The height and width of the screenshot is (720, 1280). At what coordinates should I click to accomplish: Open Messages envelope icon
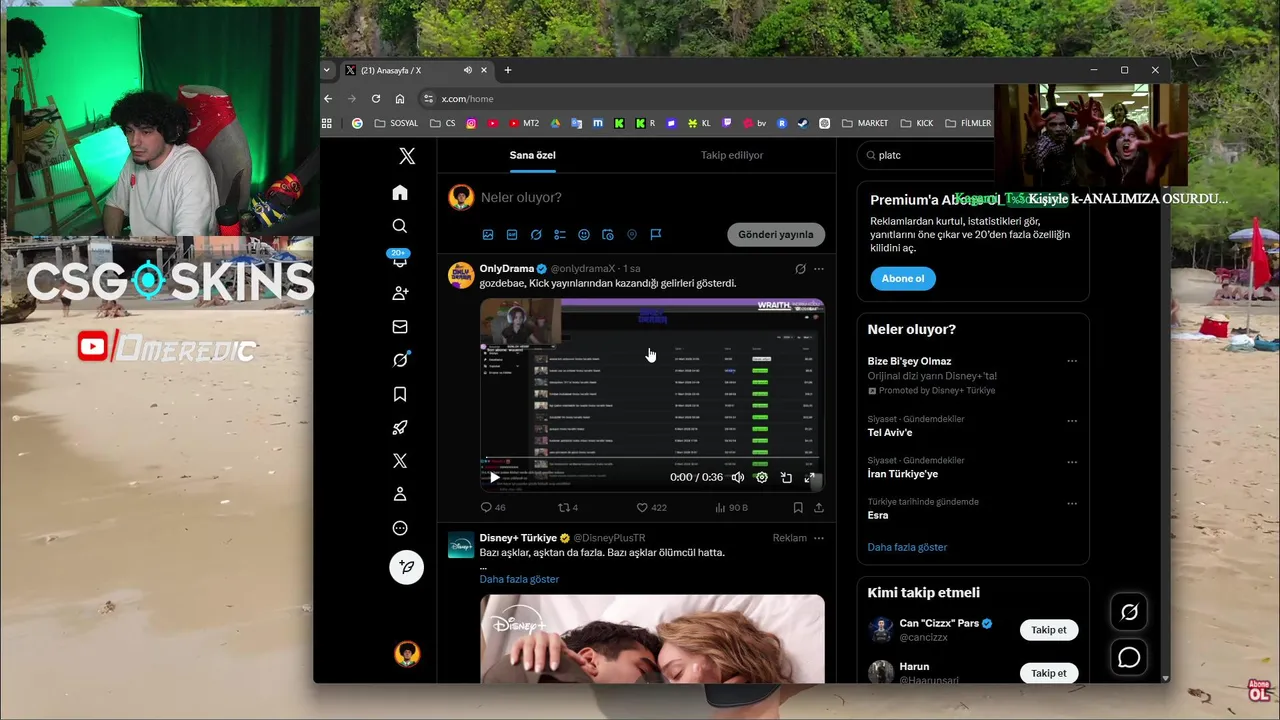(400, 327)
